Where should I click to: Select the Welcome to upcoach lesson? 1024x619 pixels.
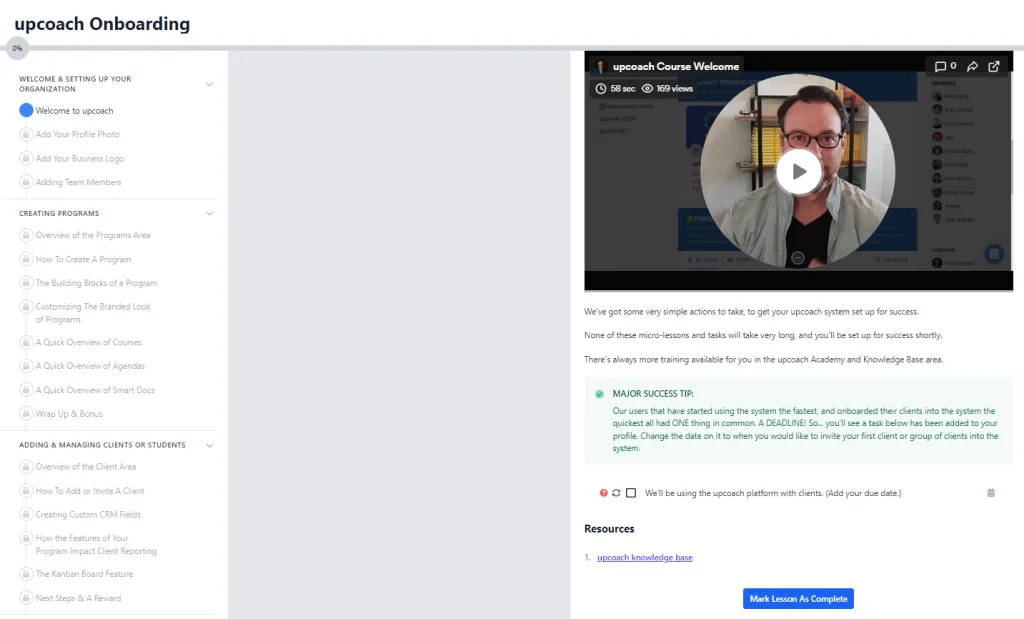coord(74,111)
